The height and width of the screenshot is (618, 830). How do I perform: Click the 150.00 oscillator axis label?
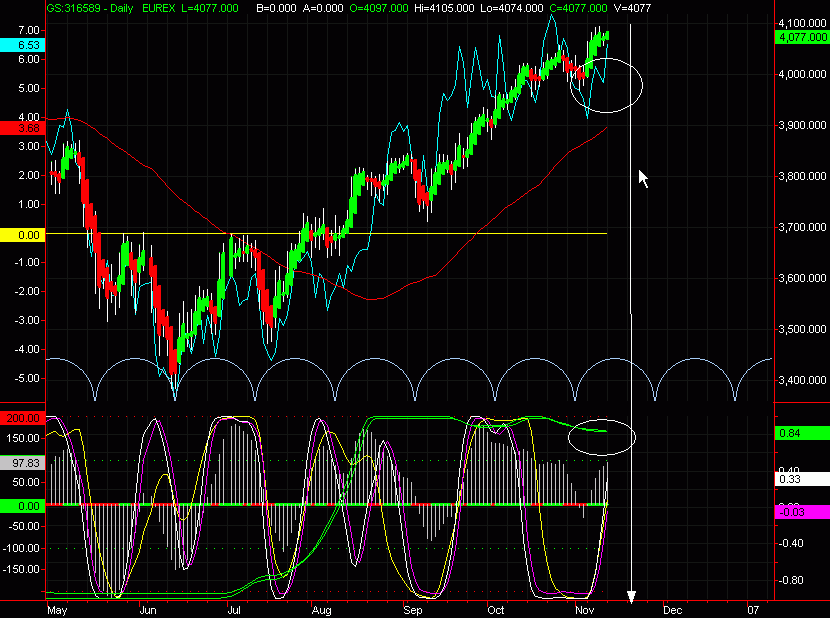tap(23, 438)
